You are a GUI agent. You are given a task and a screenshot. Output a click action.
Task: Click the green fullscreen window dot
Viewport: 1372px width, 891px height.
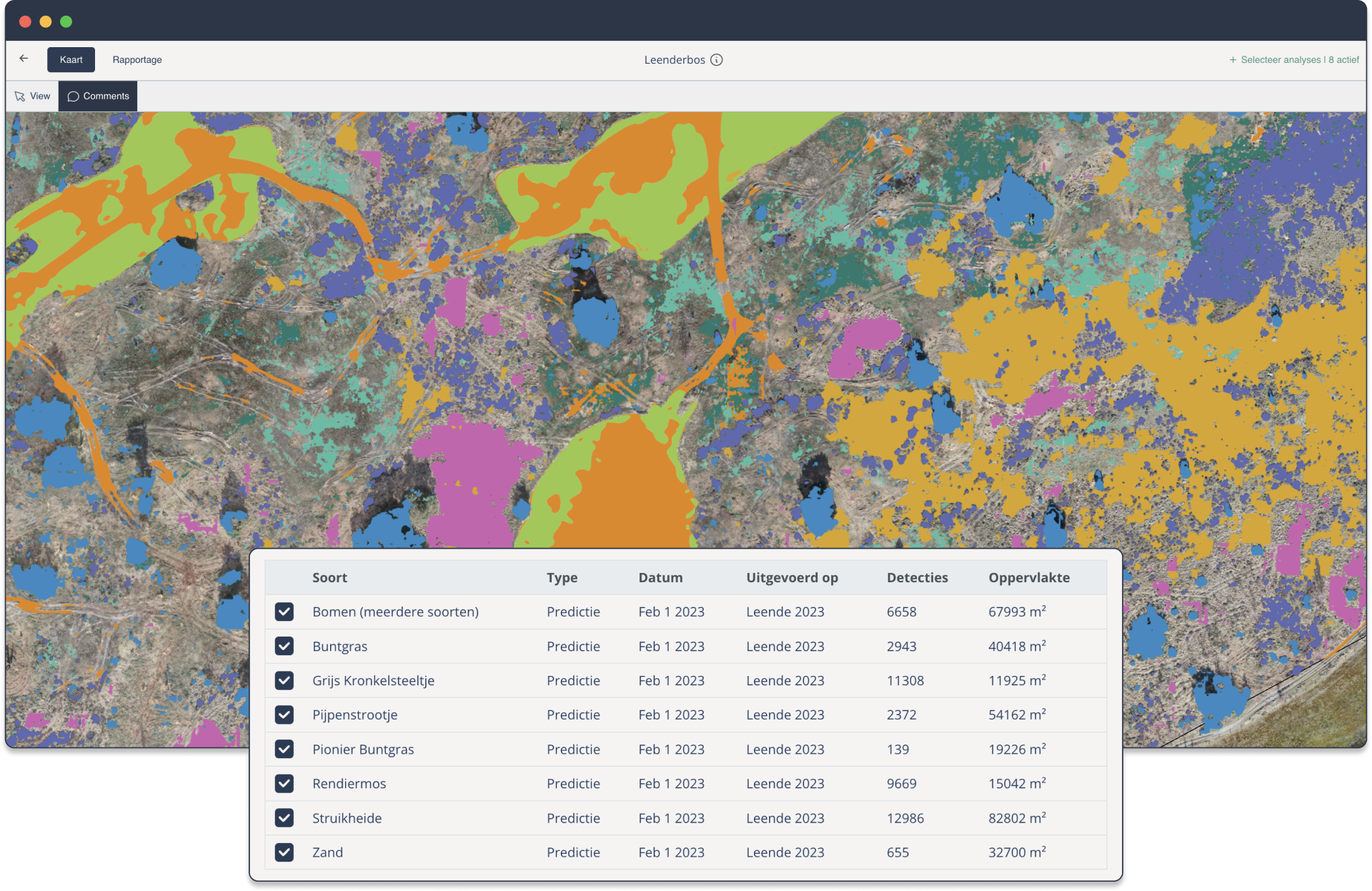(x=66, y=21)
